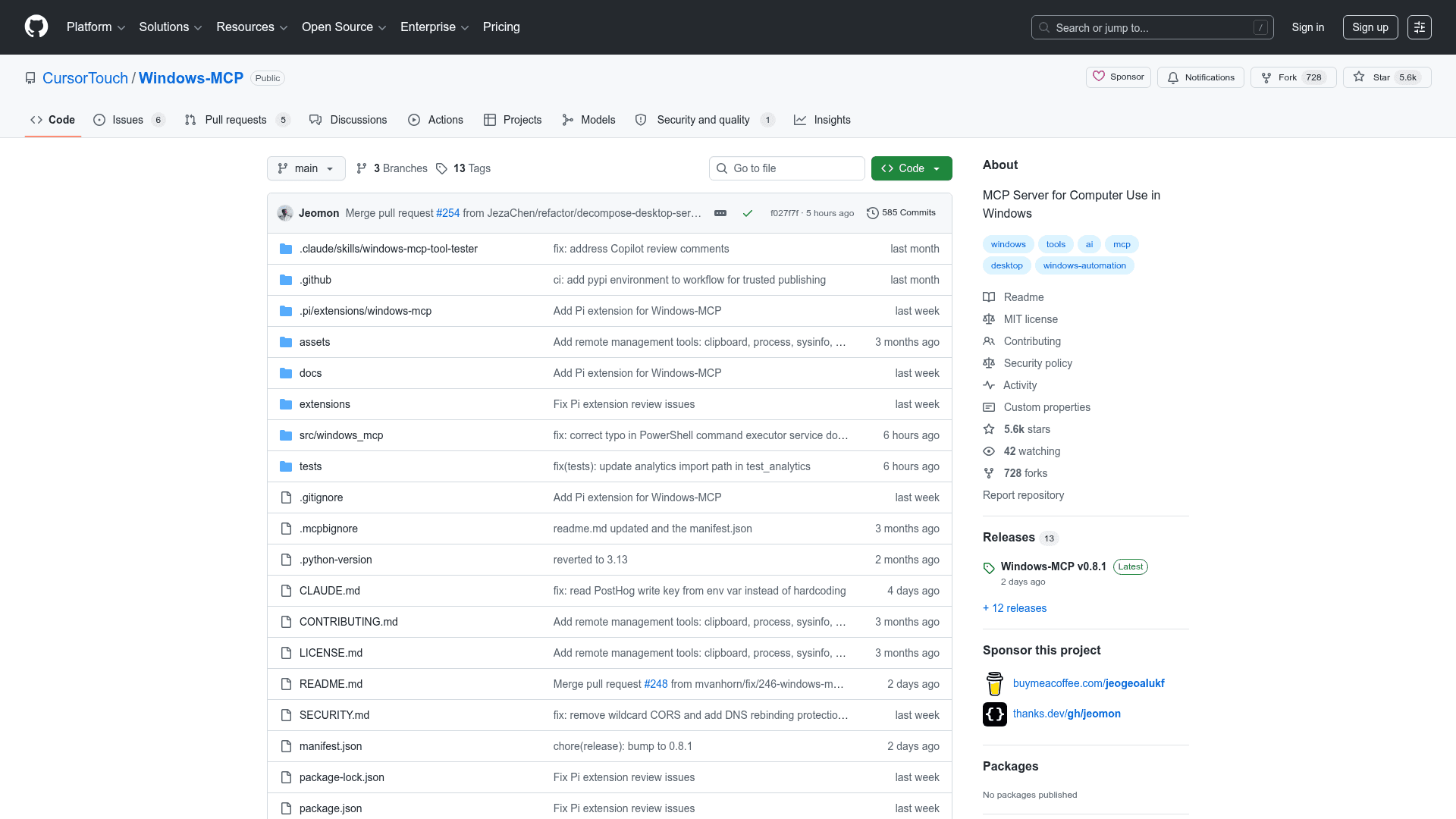1456x819 pixels.
Task: Expand the Enterprise menu
Action: 435,27
